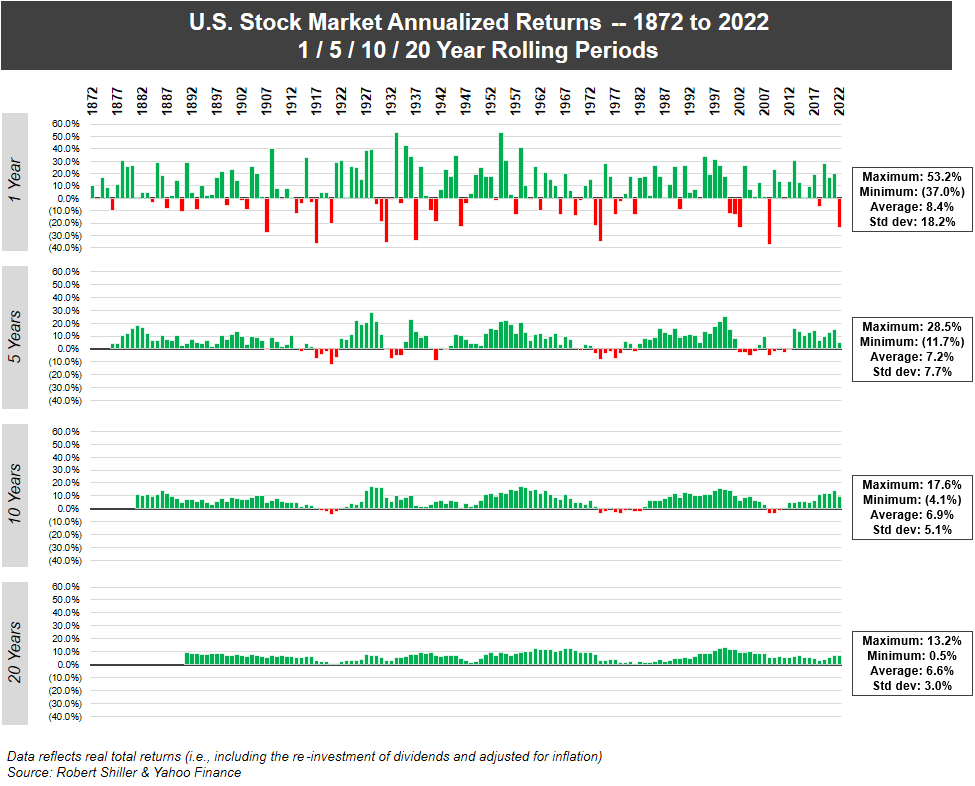975x786 pixels.
Task: Select the stats box showing Maximum: 28.5%
Action: 910,348
